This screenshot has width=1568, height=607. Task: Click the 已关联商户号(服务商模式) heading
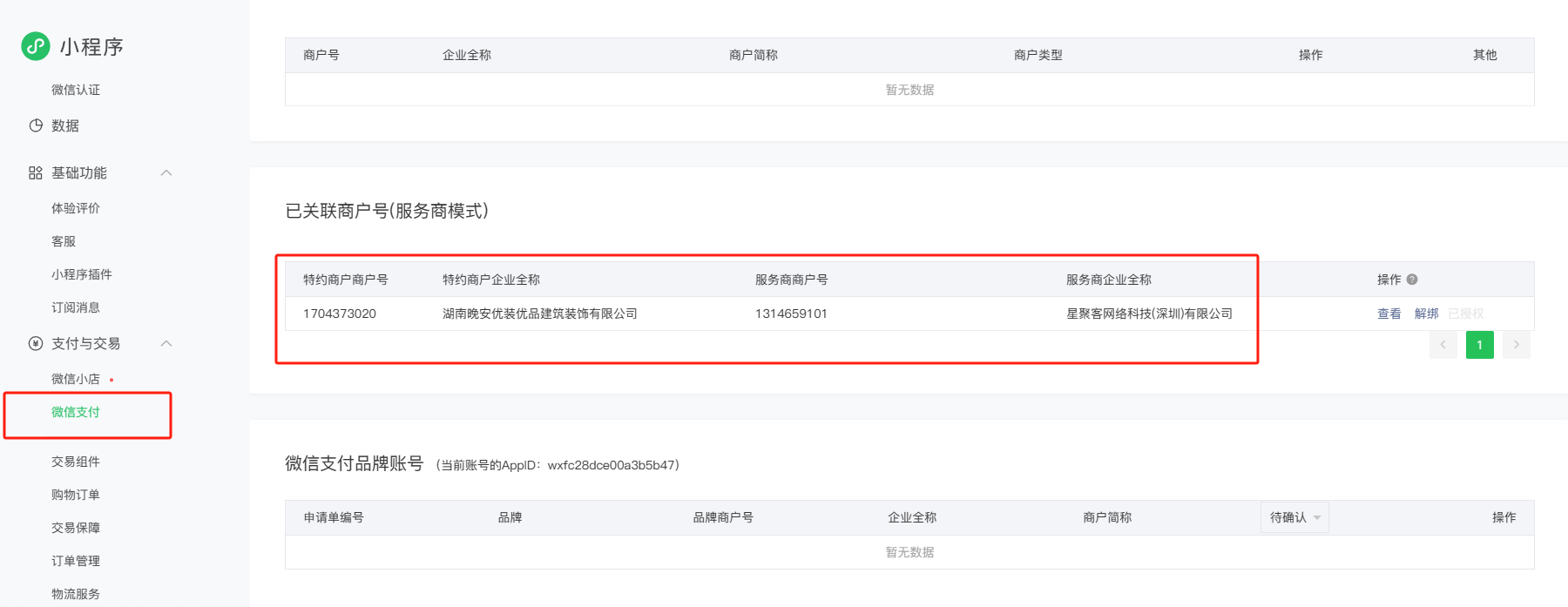click(387, 211)
